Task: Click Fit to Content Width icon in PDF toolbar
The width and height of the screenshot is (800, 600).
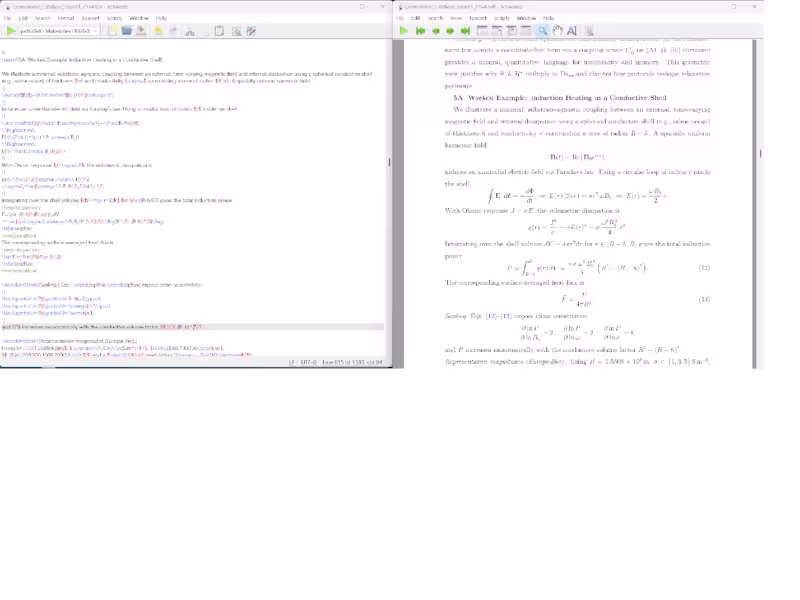Action: click(x=526, y=31)
